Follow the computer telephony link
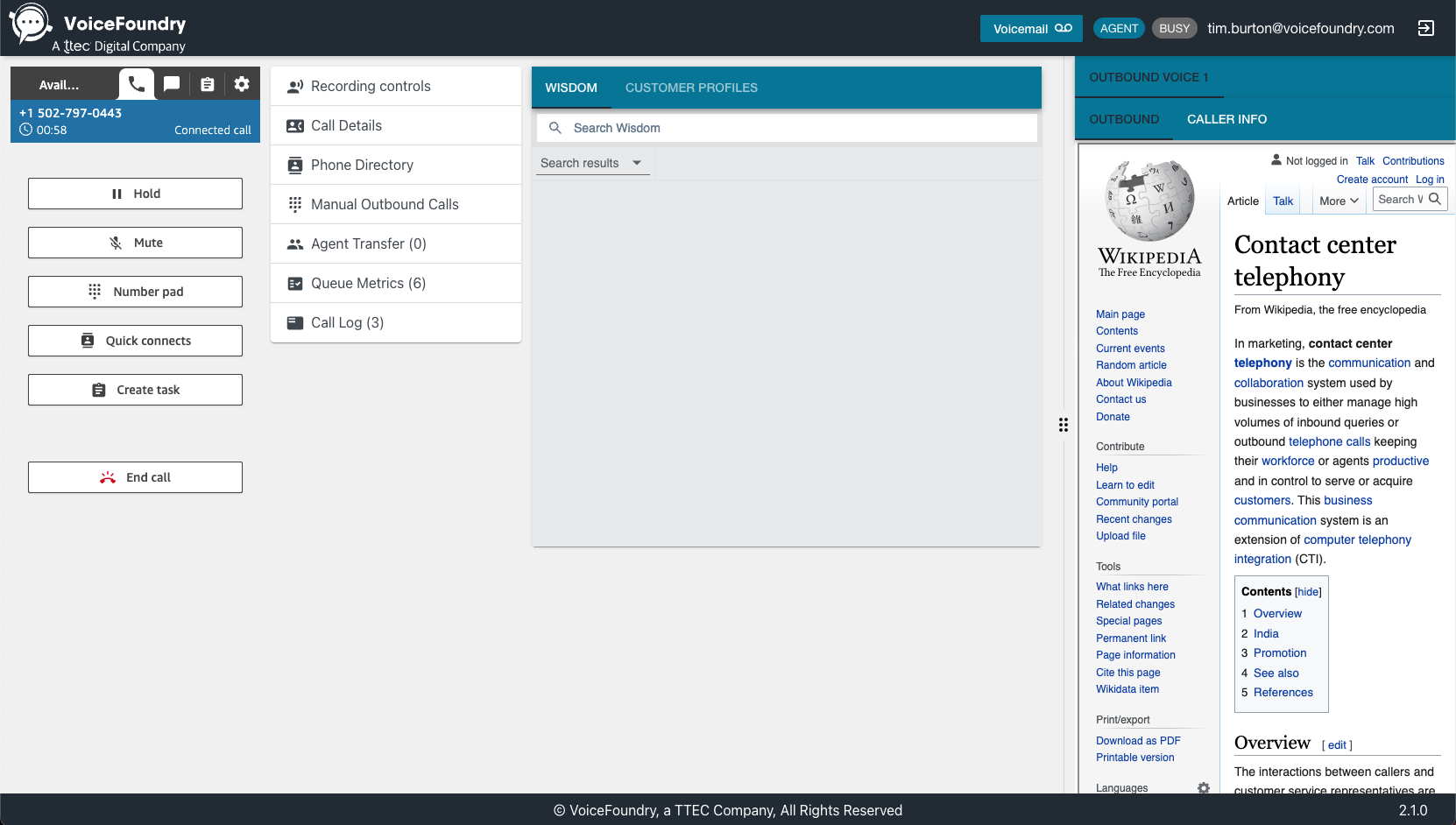 [1357, 539]
